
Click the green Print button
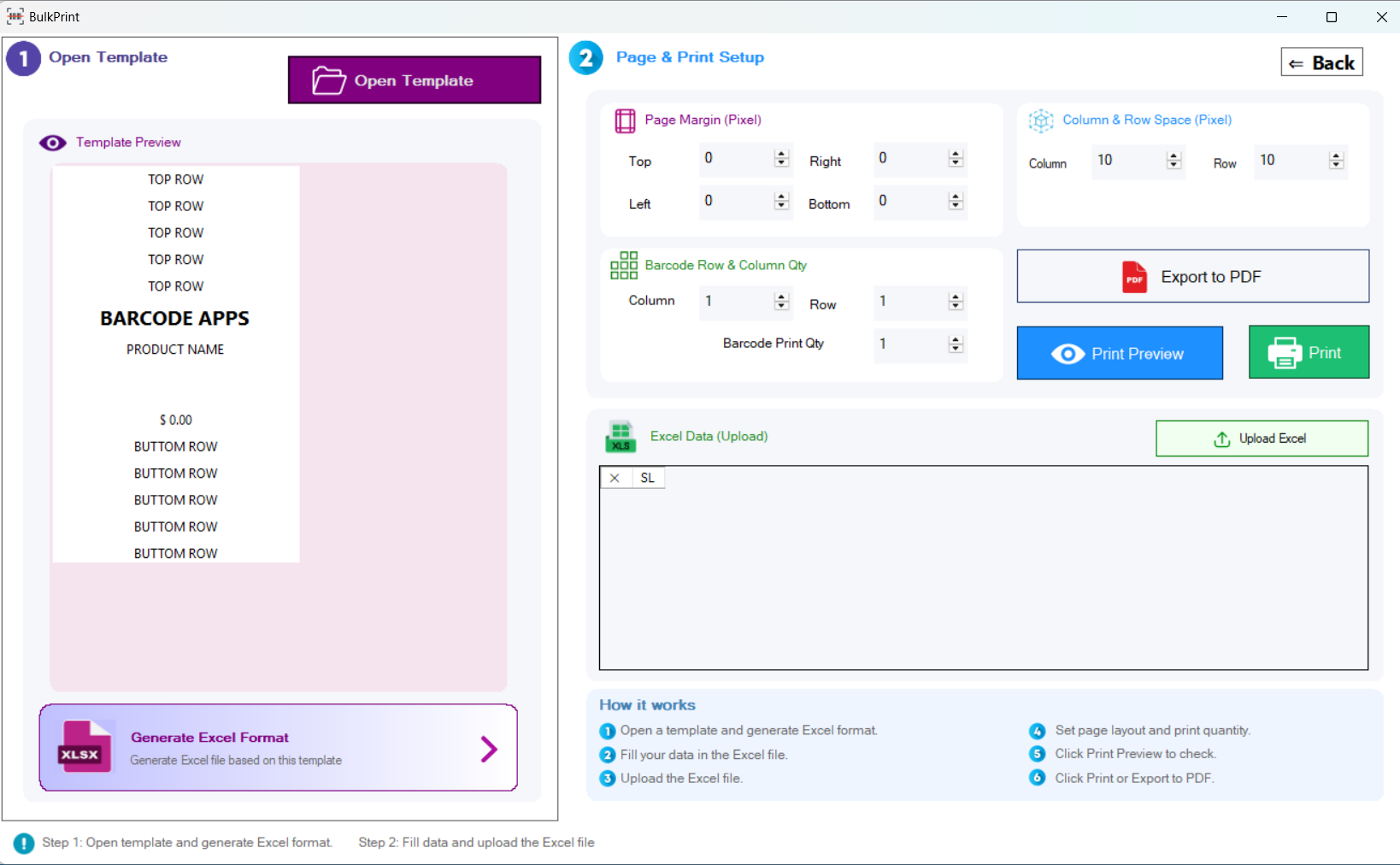pyautogui.click(x=1309, y=352)
